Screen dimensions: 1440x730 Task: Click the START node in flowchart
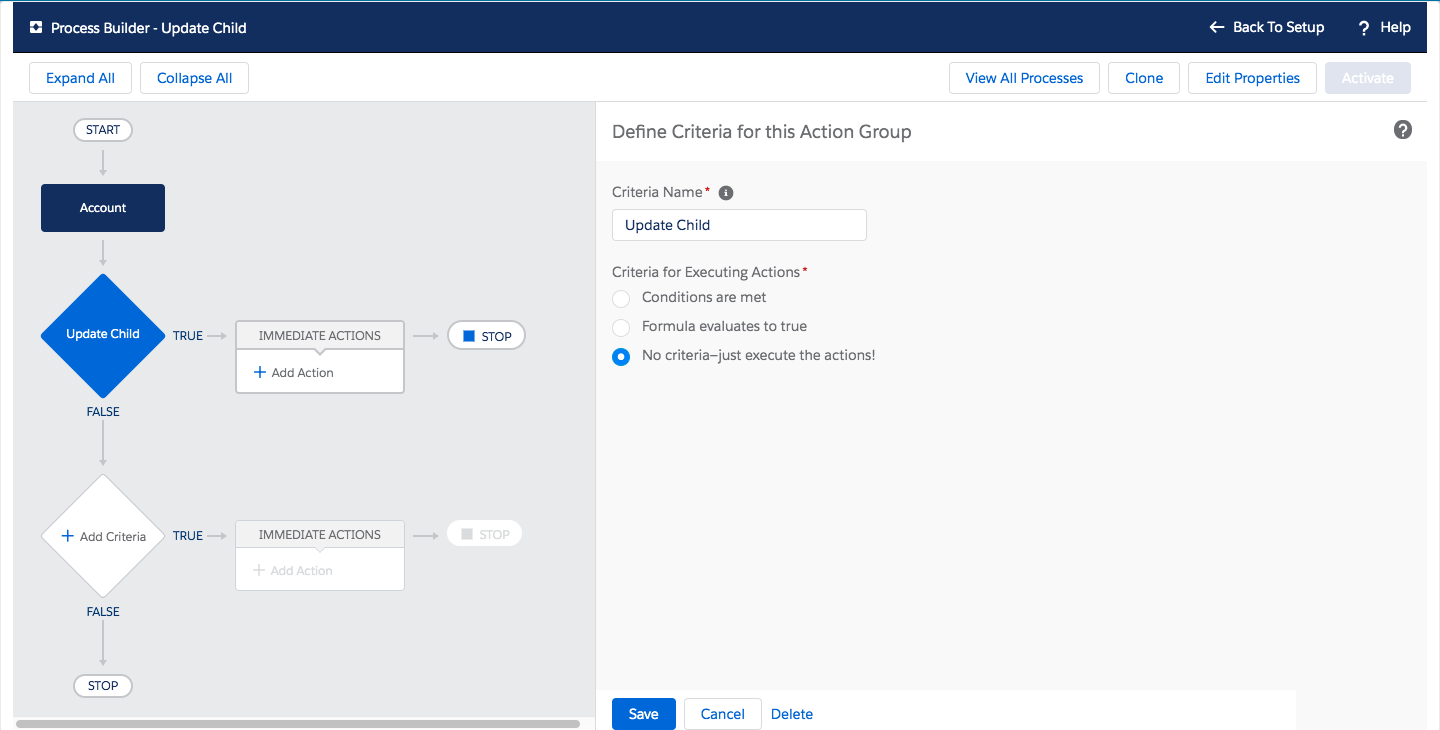tap(103, 130)
